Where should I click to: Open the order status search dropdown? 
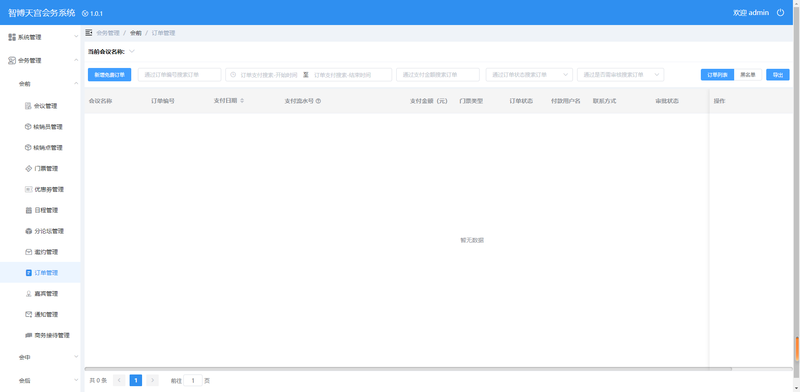529,75
